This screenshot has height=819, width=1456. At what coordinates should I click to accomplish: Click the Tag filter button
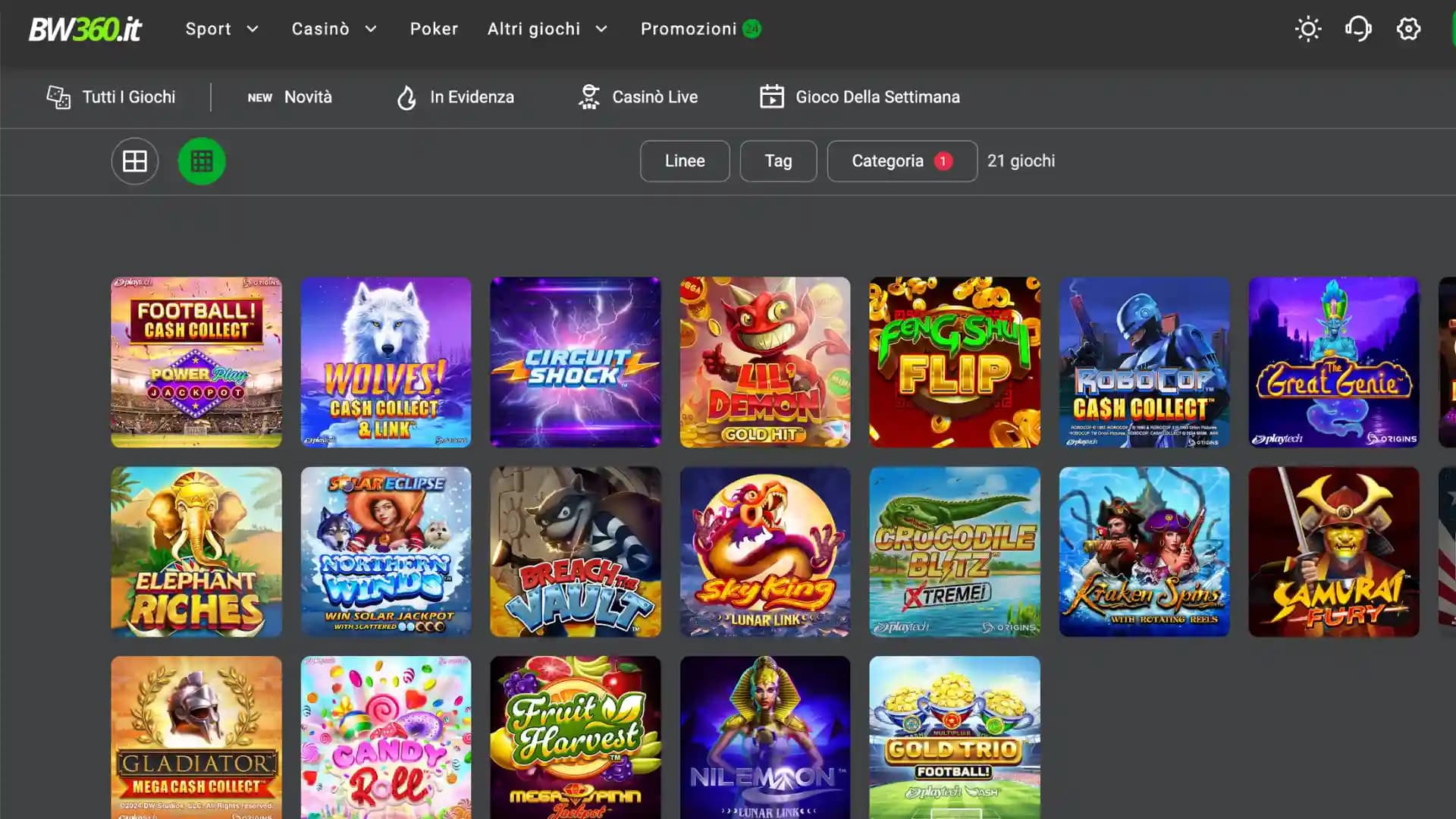[x=778, y=161]
